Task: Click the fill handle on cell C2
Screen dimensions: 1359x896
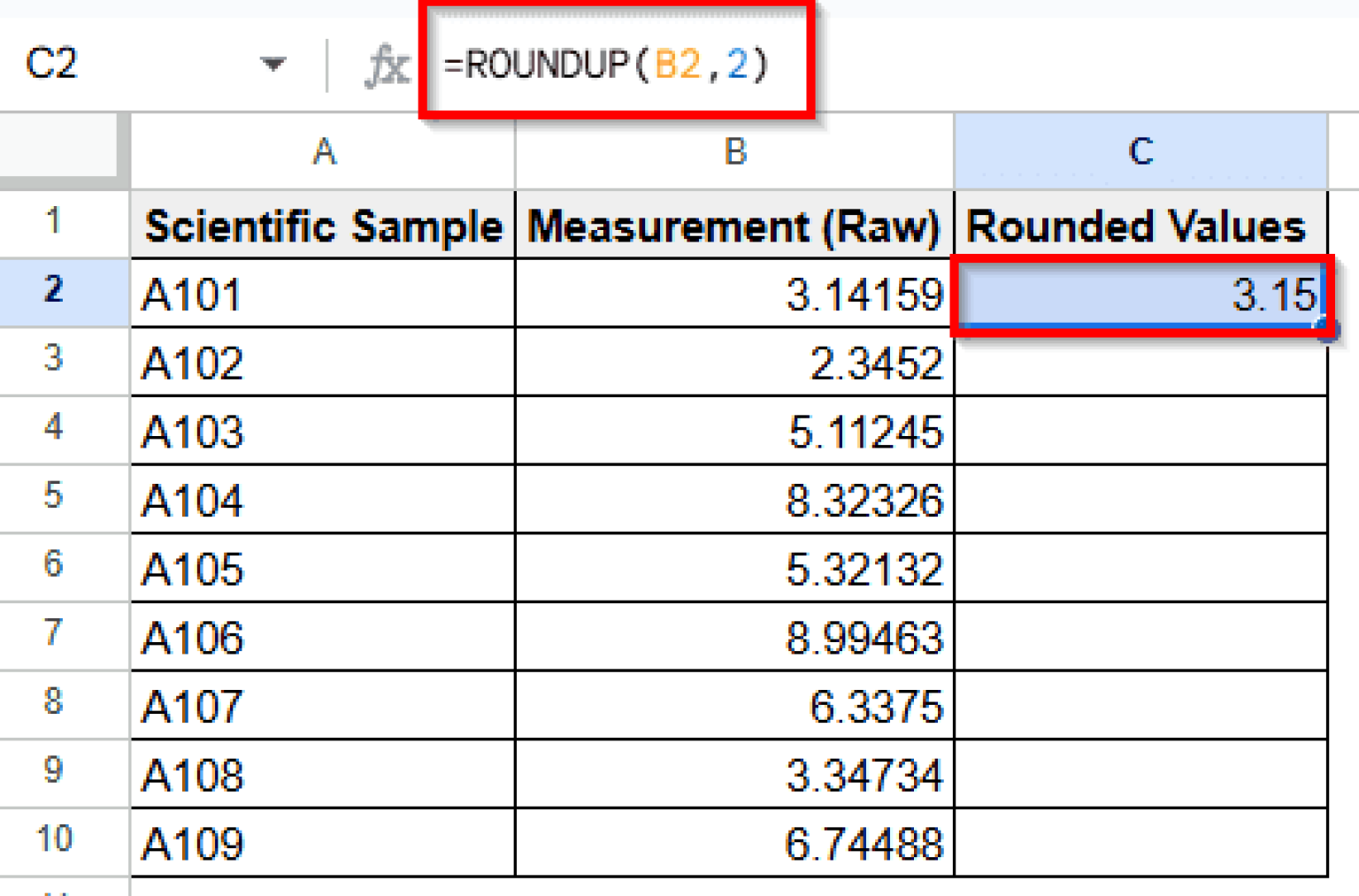Action: tap(1326, 329)
